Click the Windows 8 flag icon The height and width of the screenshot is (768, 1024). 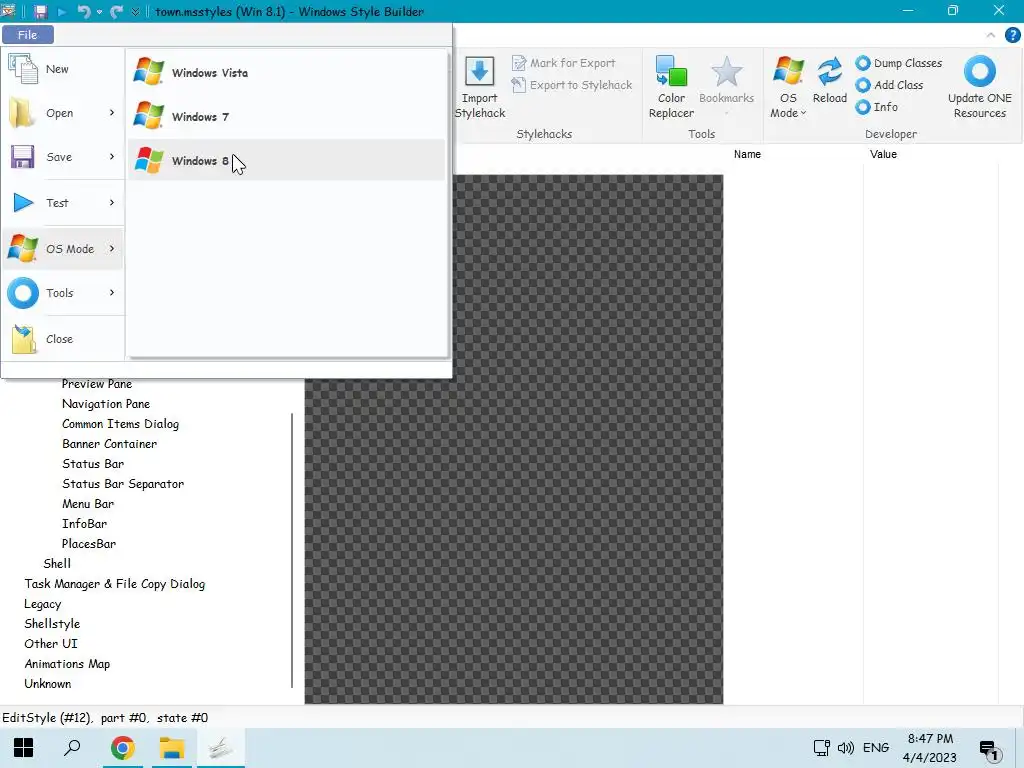pos(149,159)
